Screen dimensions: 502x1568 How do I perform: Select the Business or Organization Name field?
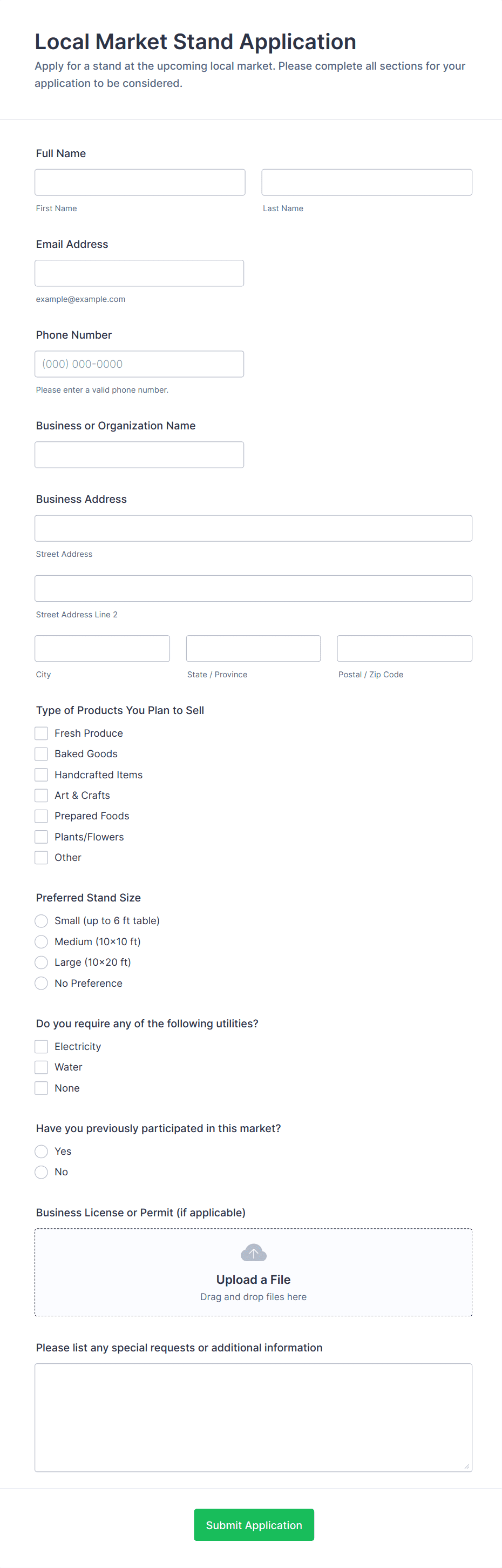click(x=139, y=454)
